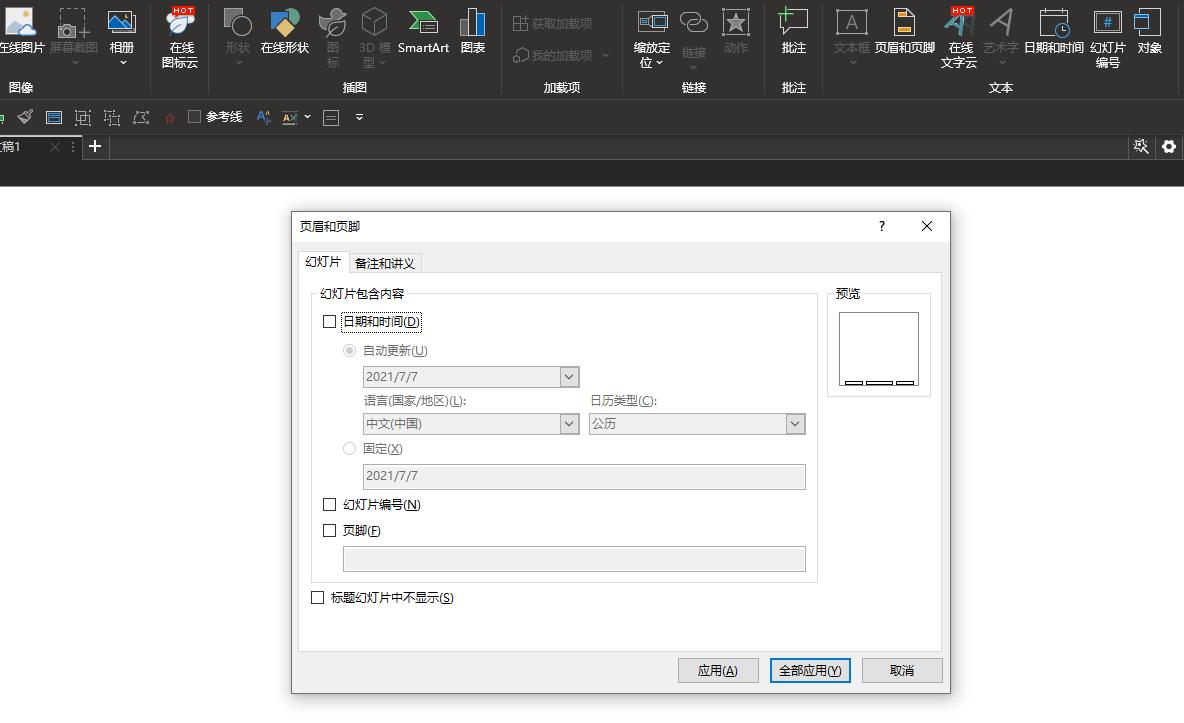Open the 中文(中国) language dropdown
Screen dimensions: 1184x723
click(569, 424)
